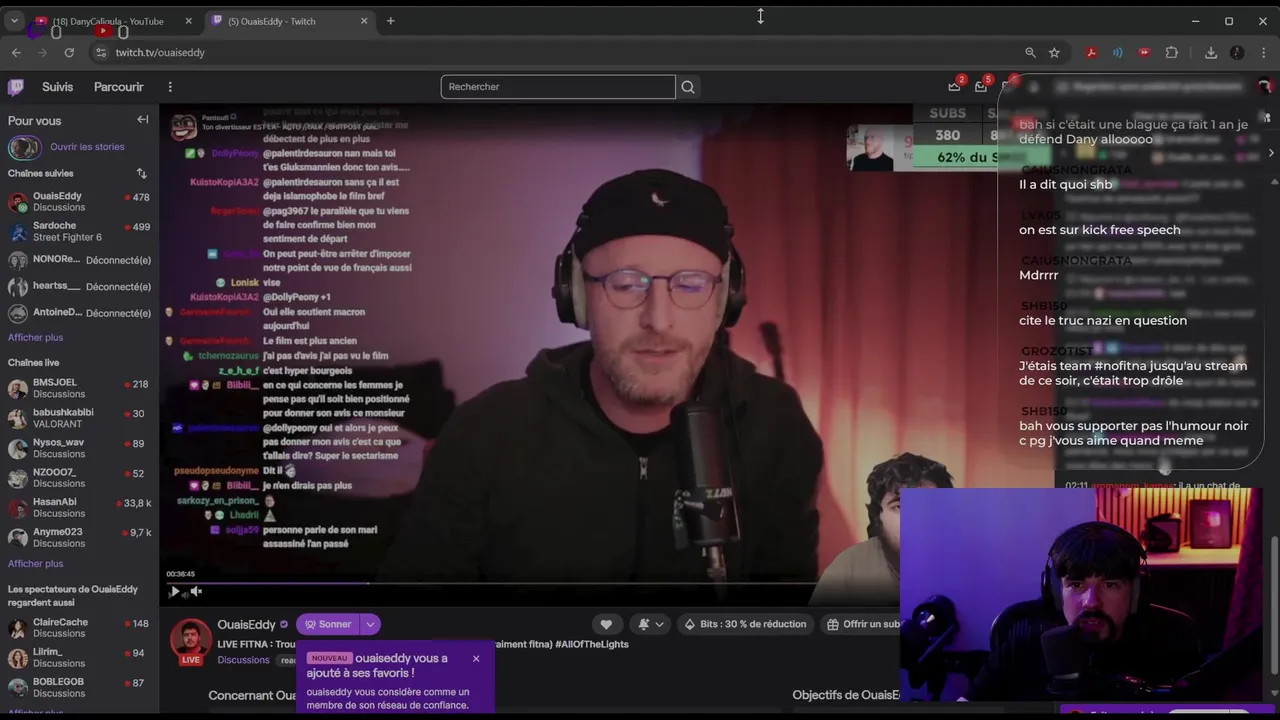The image size is (1280, 720).
Task: Expand live channels with Afficher plus
Action: point(35,564)
